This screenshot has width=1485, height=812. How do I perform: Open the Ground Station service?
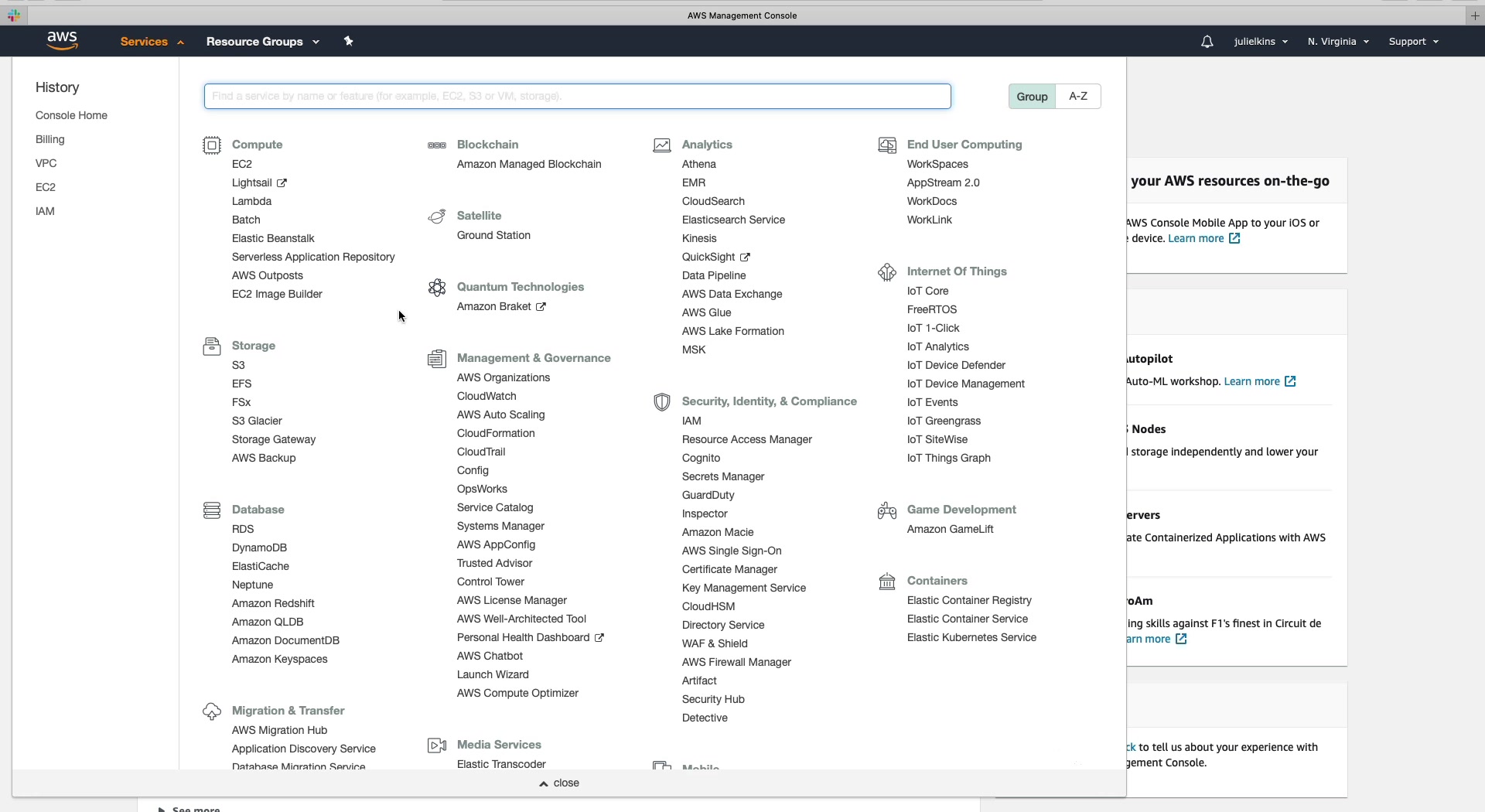point(493,236)
